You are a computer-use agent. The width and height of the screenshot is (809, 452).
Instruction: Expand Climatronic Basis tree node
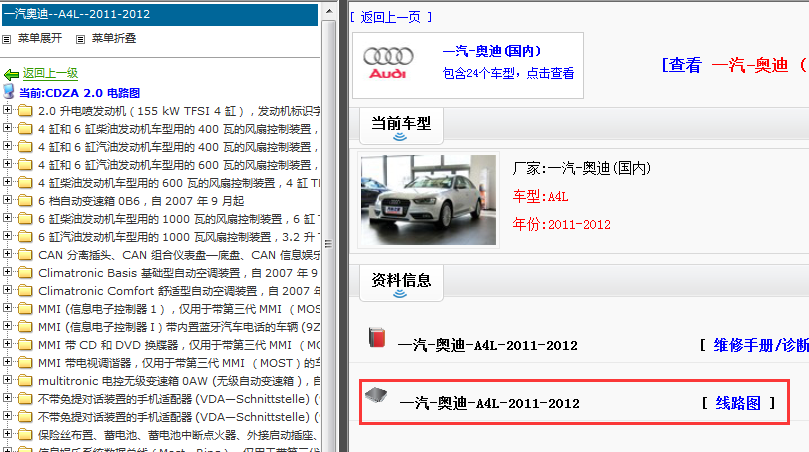point(7,272)
